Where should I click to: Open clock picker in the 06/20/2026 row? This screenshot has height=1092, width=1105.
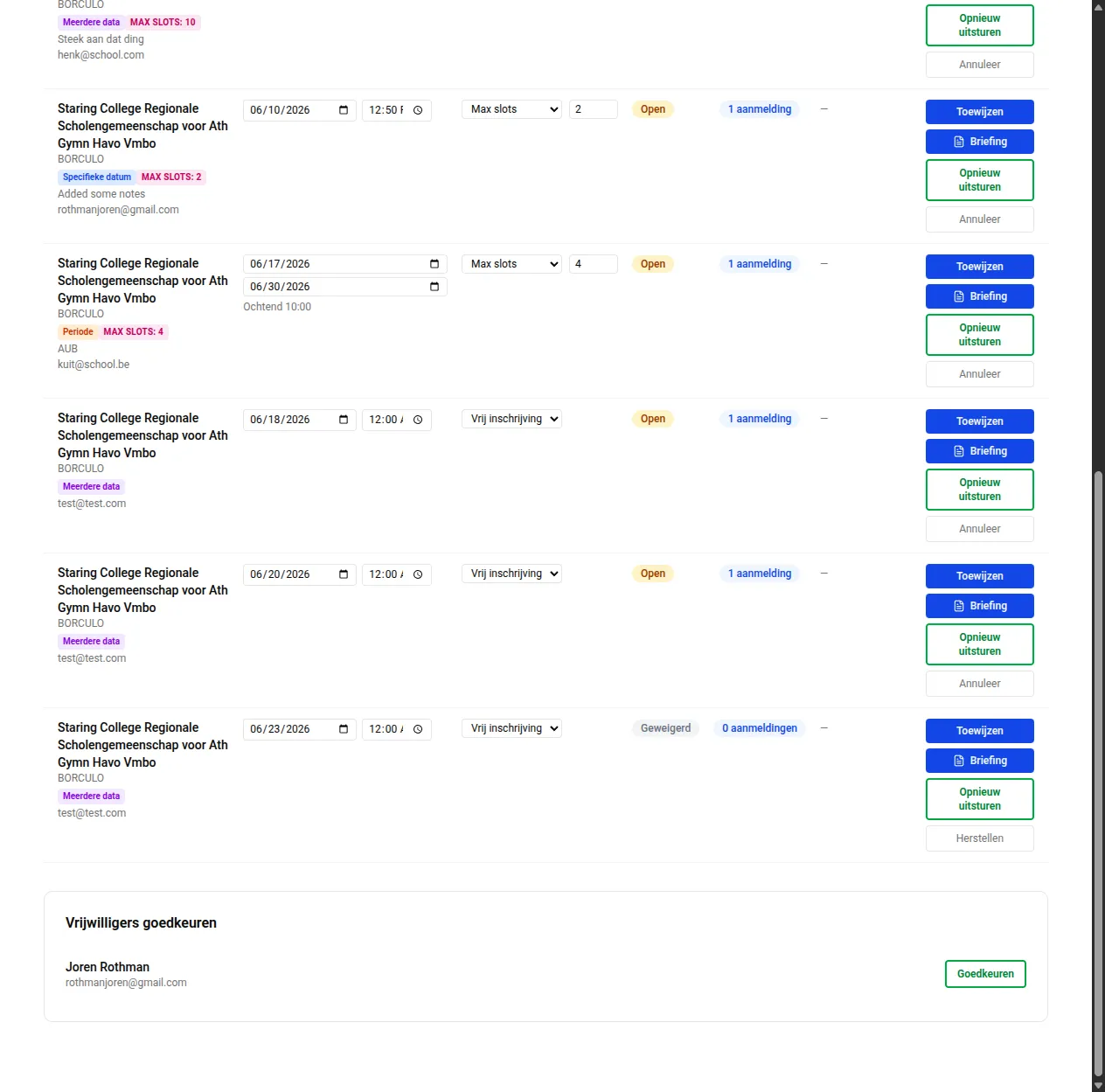coord(418,574)
